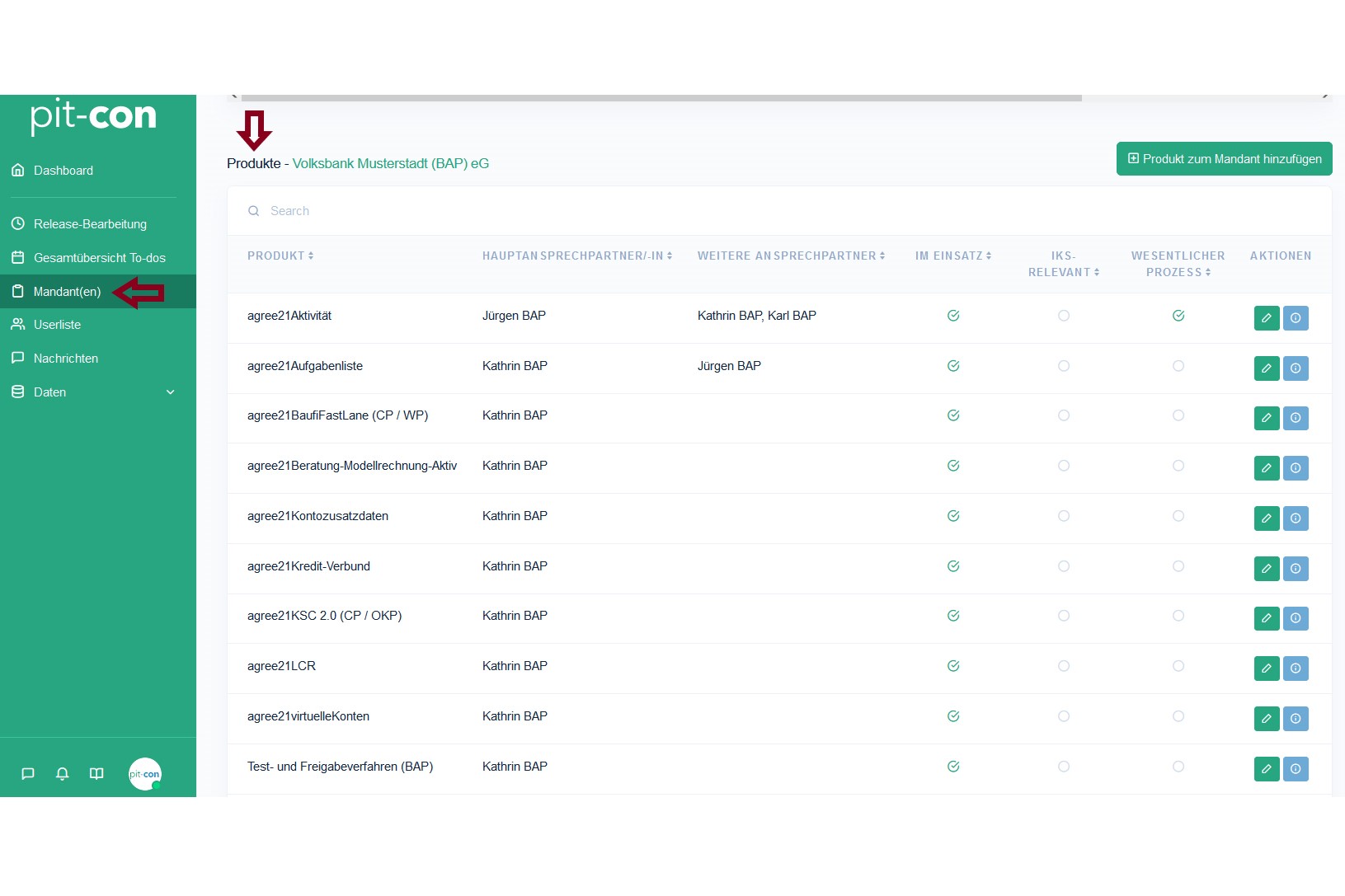Select 'agree21Kredit-Verbund' product name
Image resolution: width=1345 pixels, height=896 pixels.
click(308, 566)
